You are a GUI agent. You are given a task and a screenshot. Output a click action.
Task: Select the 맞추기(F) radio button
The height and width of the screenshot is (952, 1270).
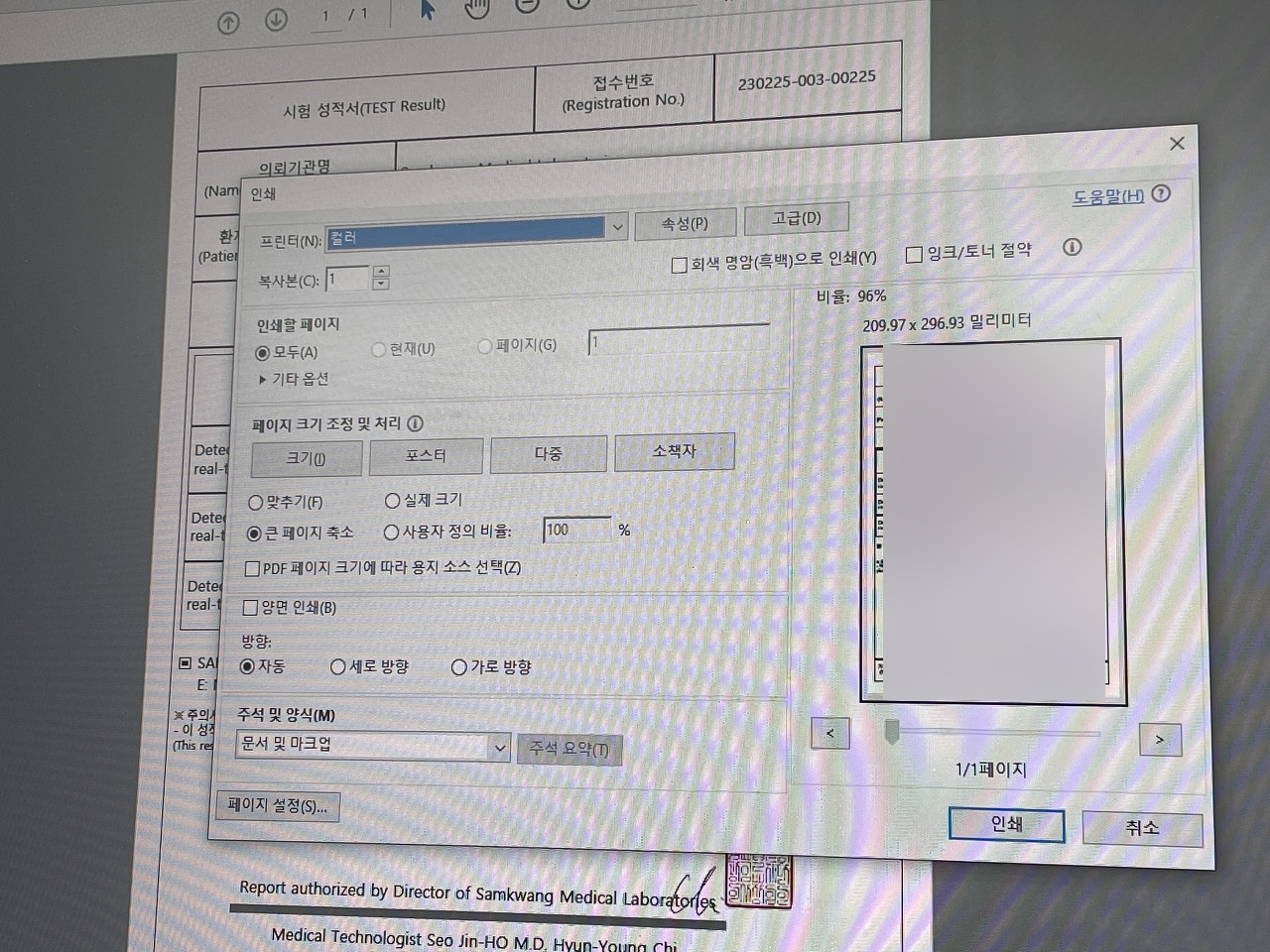coord(255,503)
